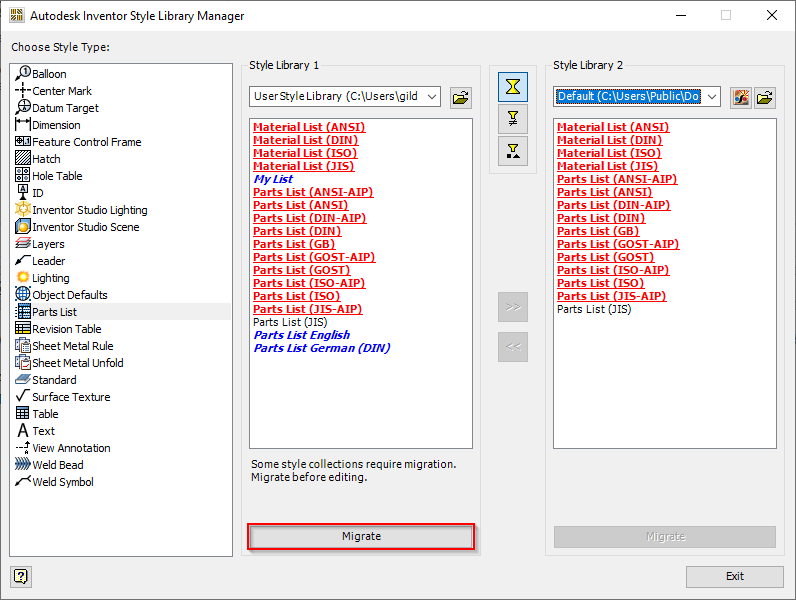Image resolution: width=796 pixels, height=600 pixels.
Task: Select 'Material List (ANSI)' in Library 1
Action: click(x=309, y=127)
